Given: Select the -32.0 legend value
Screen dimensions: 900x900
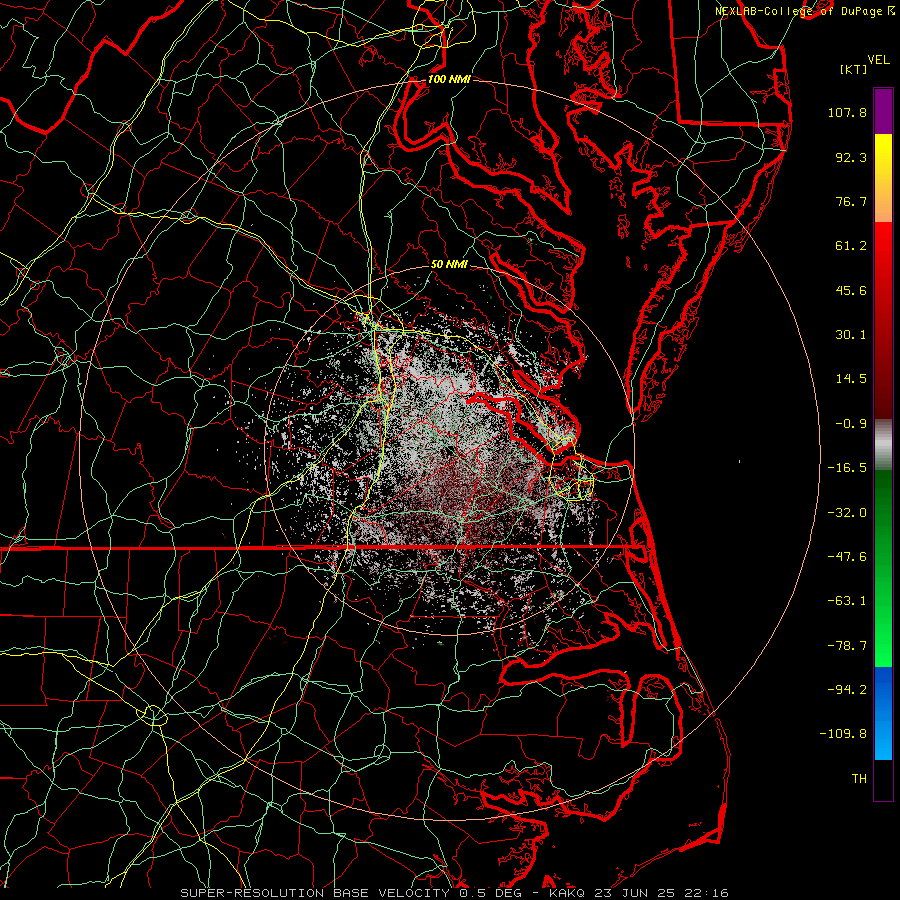Looking at the screenshot, I should pos(847,513).
